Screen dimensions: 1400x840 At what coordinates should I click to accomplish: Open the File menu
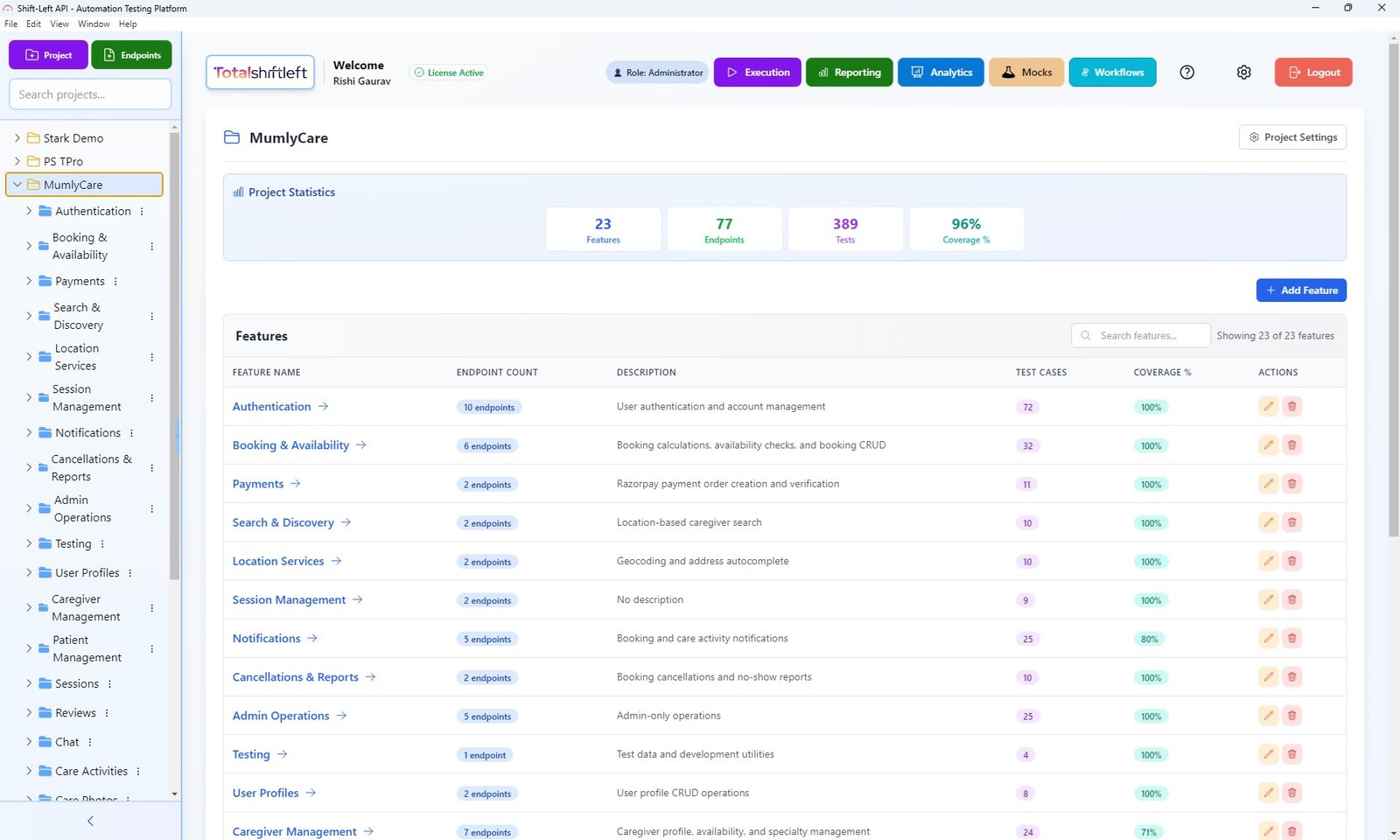[10, 24]
